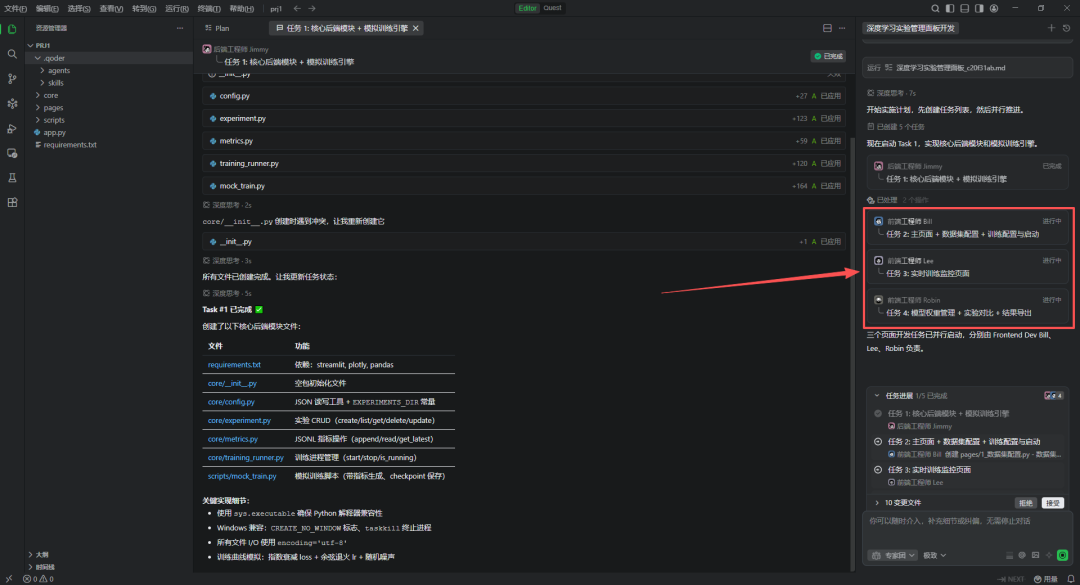
Task: Open the Source Control view
Action: (x=12, y=79)
